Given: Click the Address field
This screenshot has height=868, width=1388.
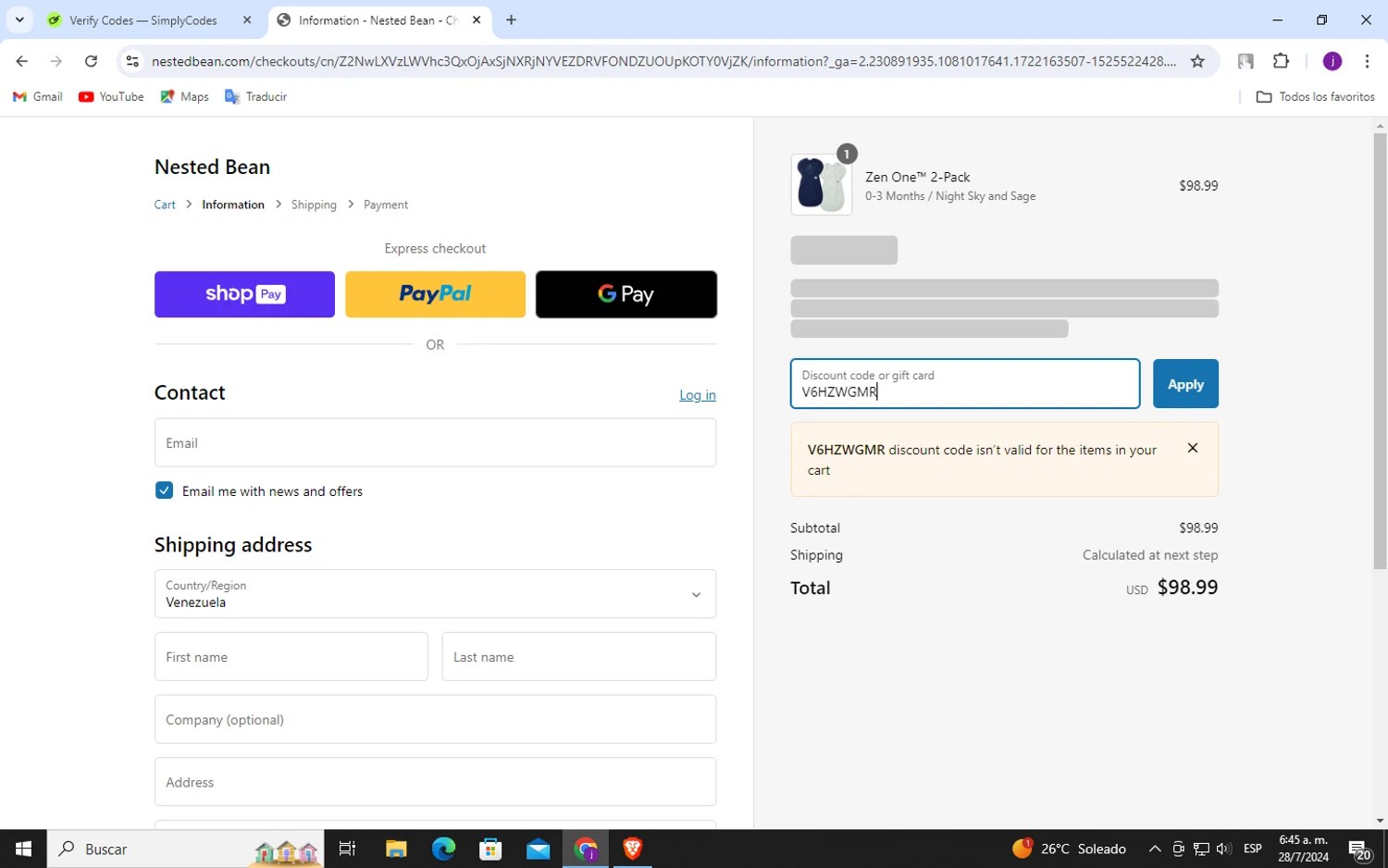Looking at the screenshot, I should coord(435,782).
